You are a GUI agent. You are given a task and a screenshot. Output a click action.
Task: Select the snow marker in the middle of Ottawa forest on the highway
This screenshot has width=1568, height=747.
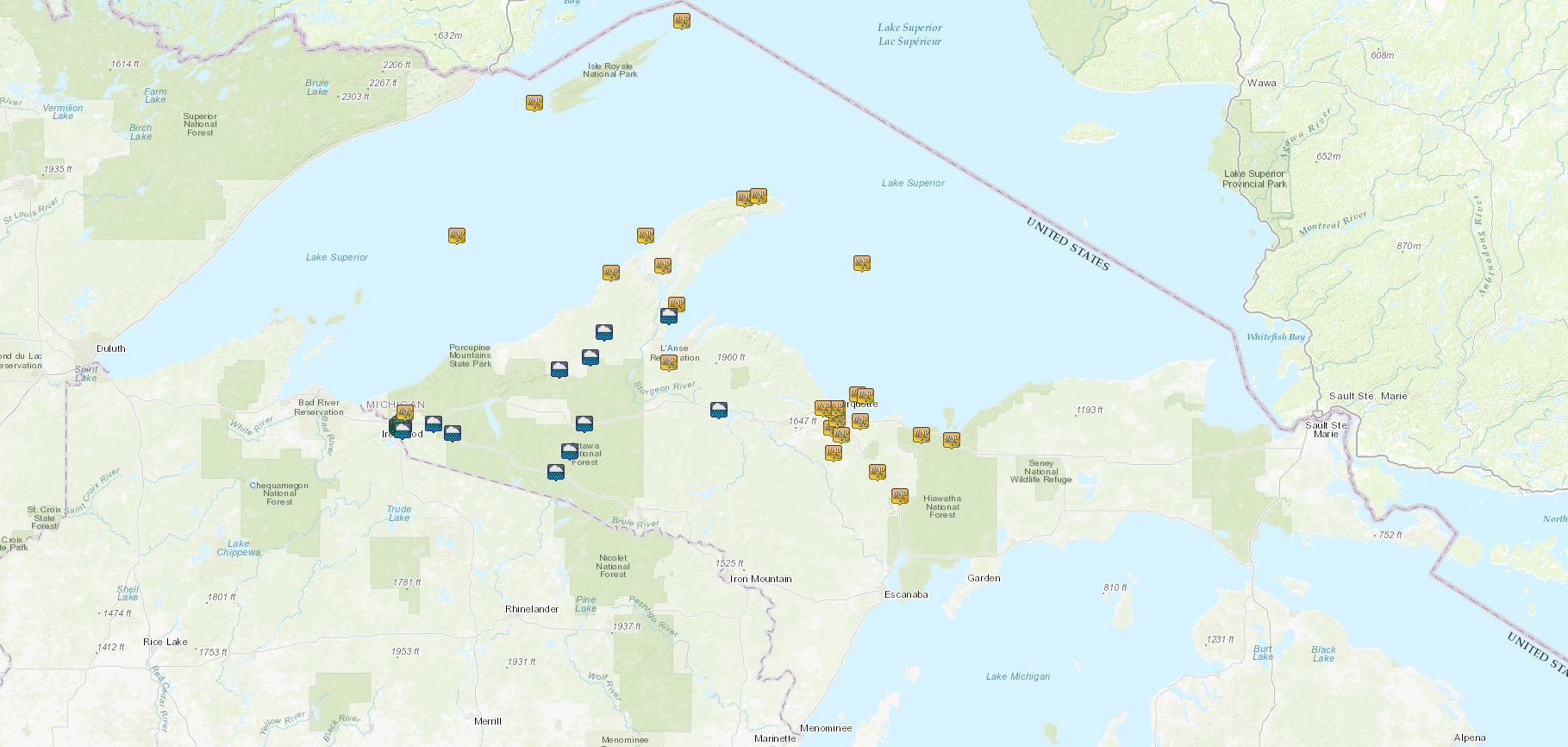point(584,424)
